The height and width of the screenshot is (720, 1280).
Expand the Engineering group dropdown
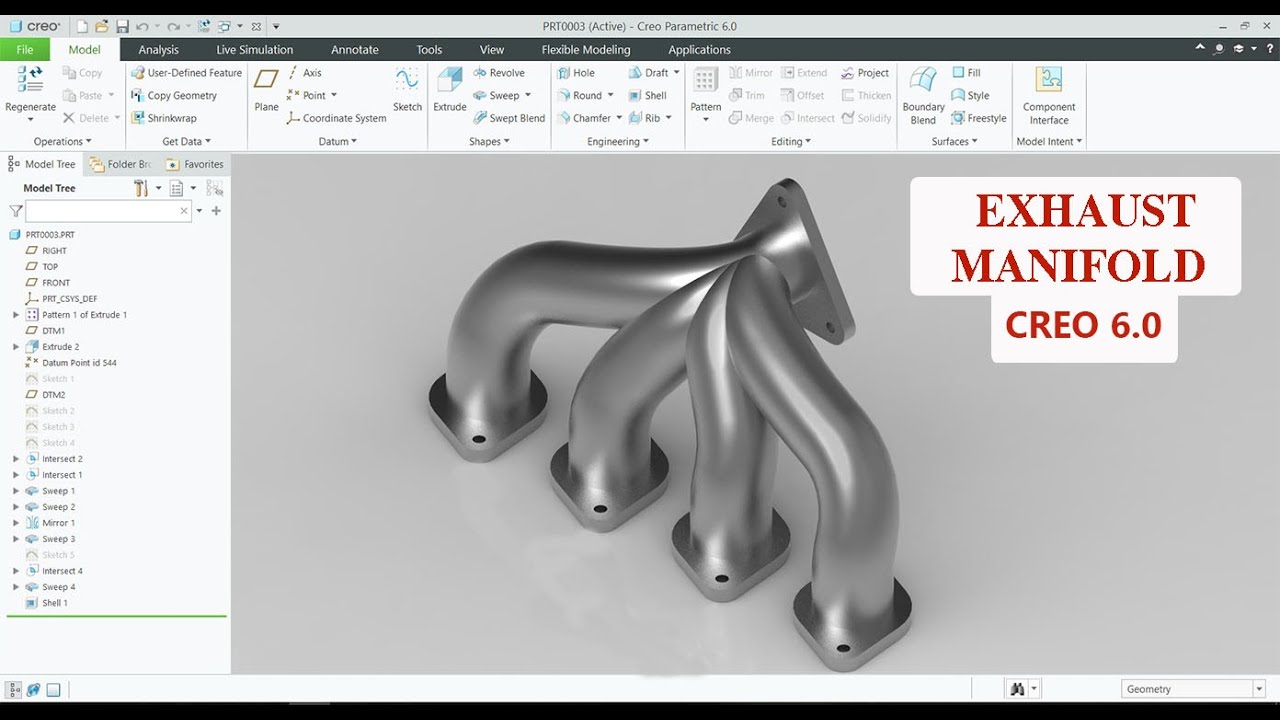tap(618, 142)
